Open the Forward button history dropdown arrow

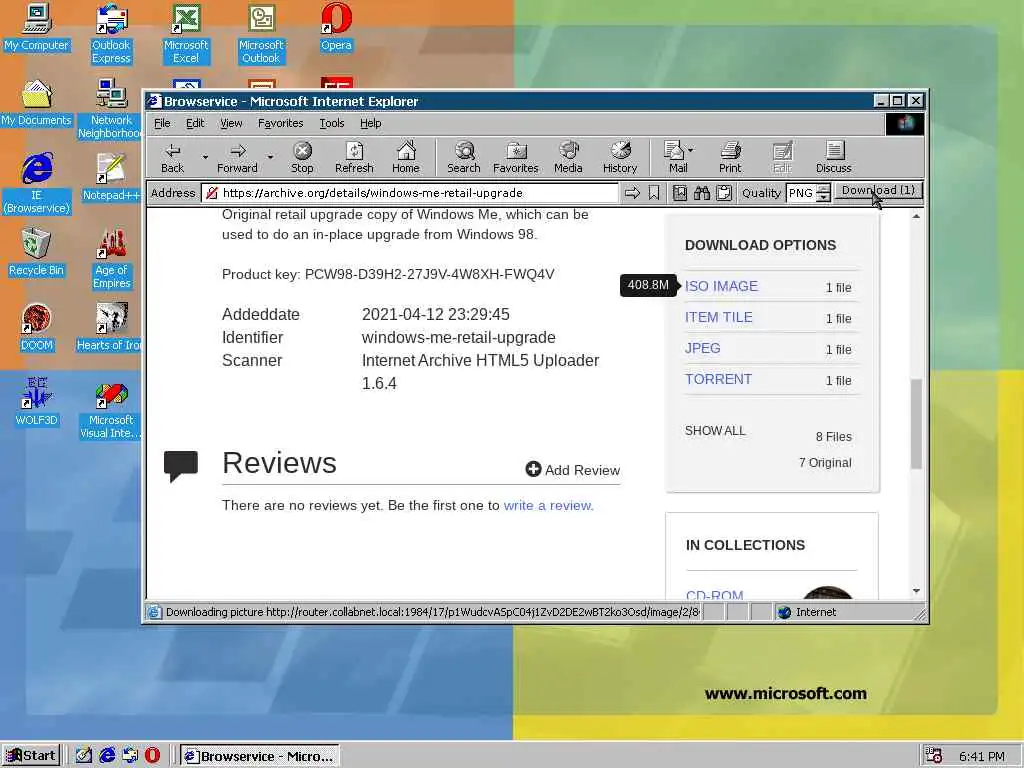(x=270, y=157)
